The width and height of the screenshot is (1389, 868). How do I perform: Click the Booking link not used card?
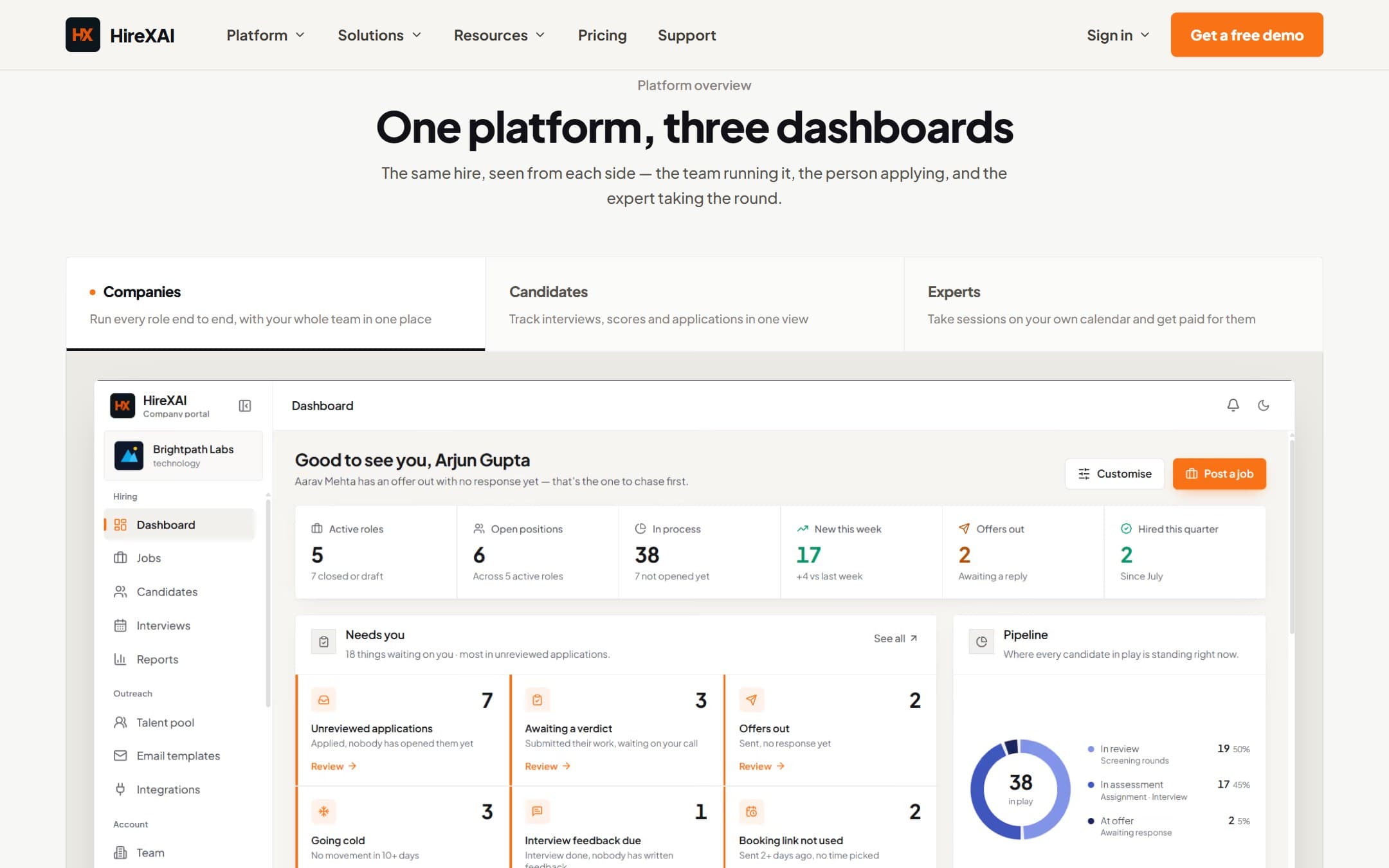point(830,827)
